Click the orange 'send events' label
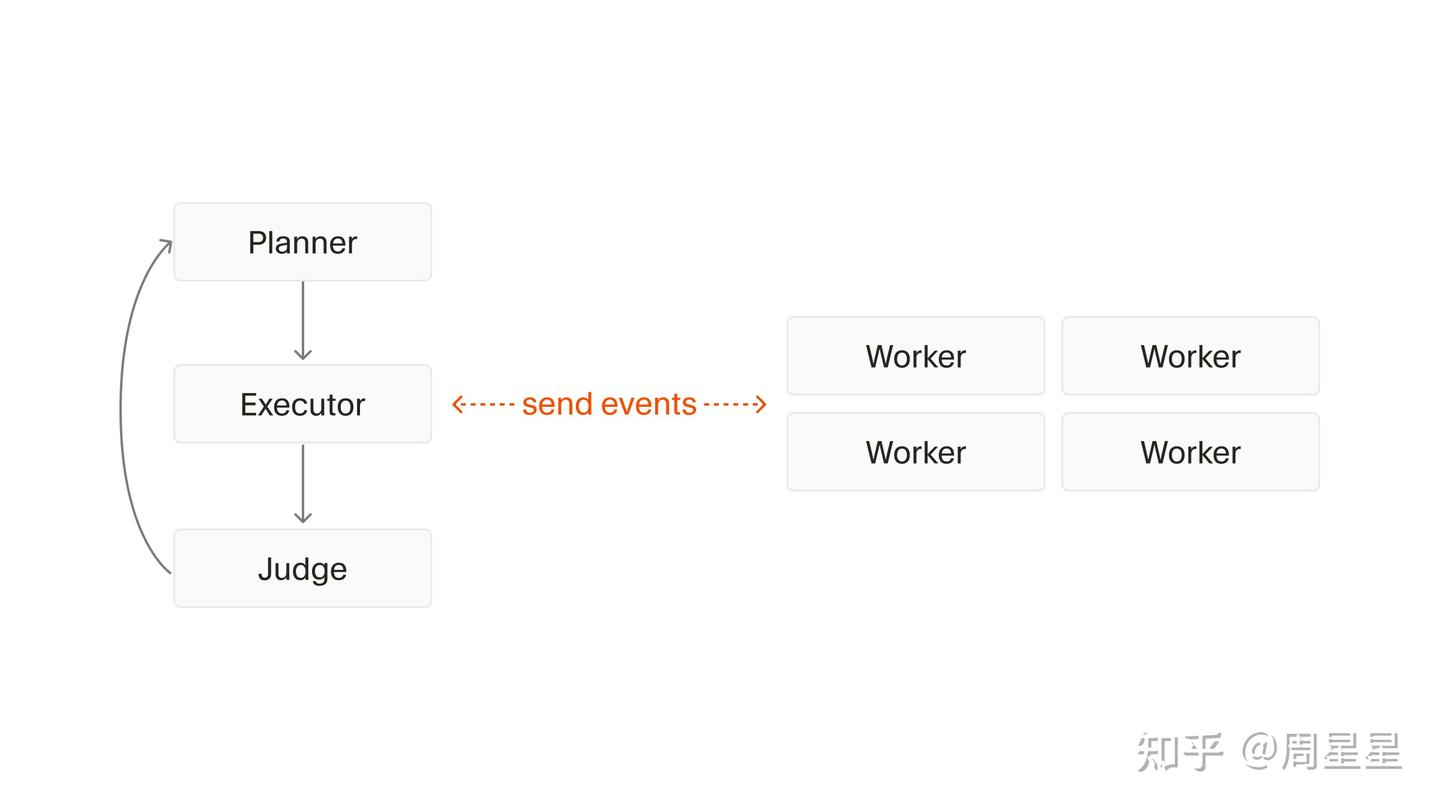This screenshot has width=1440, height=810. 609,404
